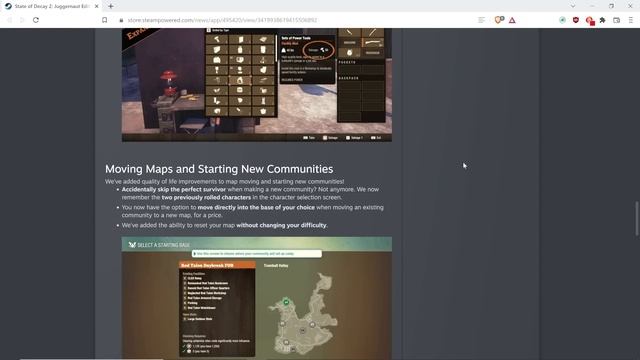The width and height of the screenshot is (640, 360).
Task: Click the Steam favicon on the tab
Action: [x=8, y=6]
